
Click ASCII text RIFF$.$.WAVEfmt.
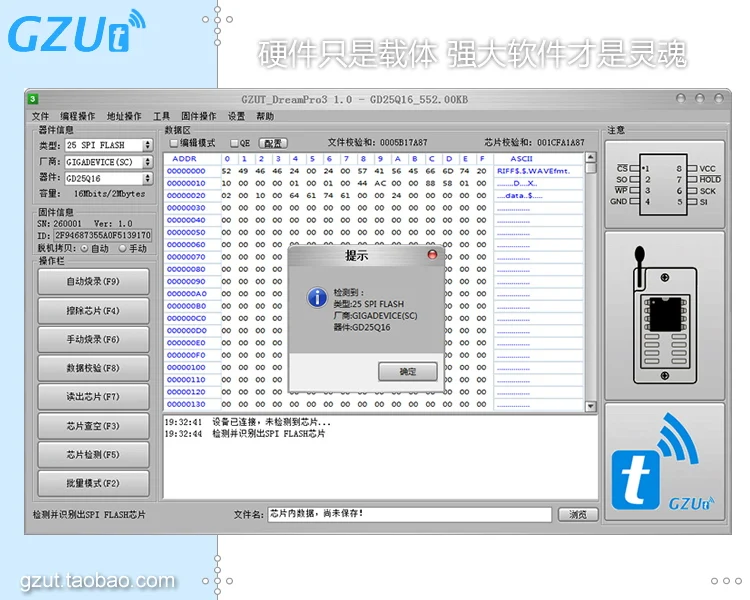[x=533, y=171]
